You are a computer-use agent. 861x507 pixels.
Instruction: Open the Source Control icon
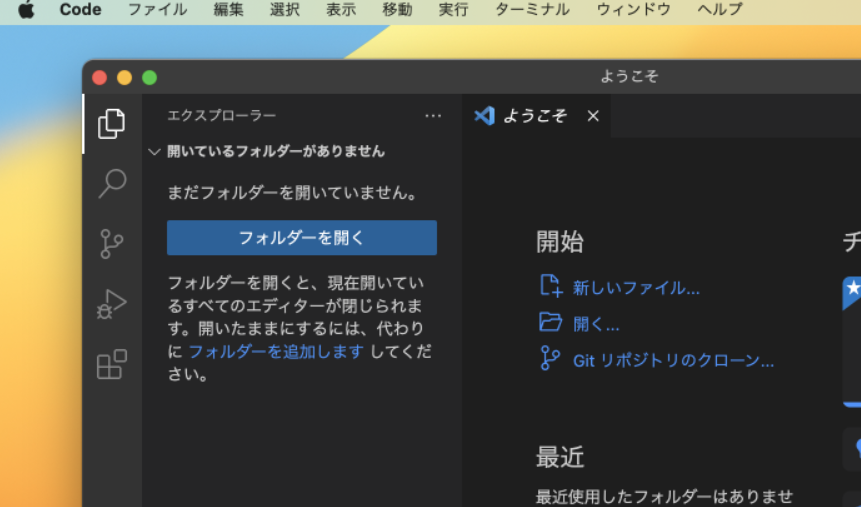point(111,243)
